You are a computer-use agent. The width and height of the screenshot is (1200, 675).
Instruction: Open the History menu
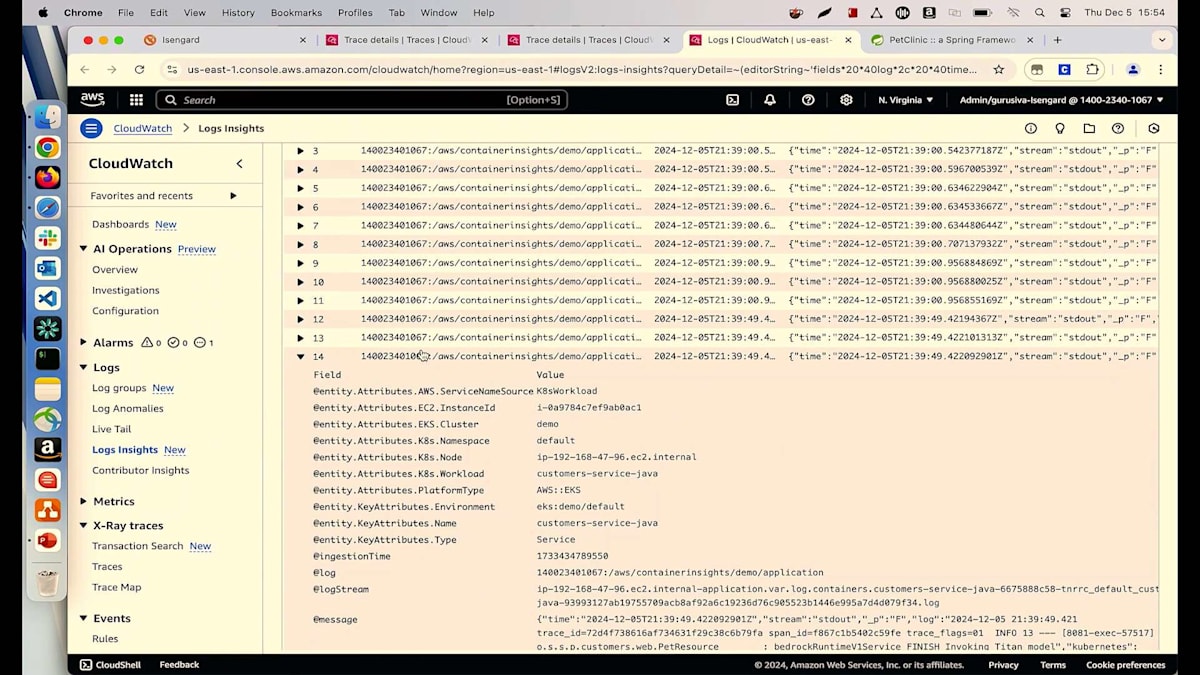pyautogui.click(x=238, y=13)
